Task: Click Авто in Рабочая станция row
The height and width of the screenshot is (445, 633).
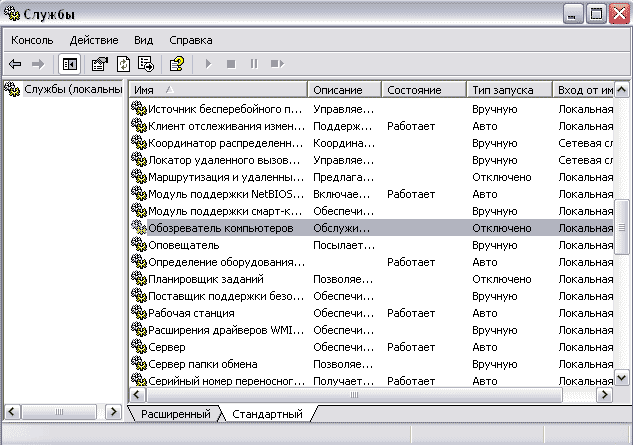Action: (x=484, y=313)
